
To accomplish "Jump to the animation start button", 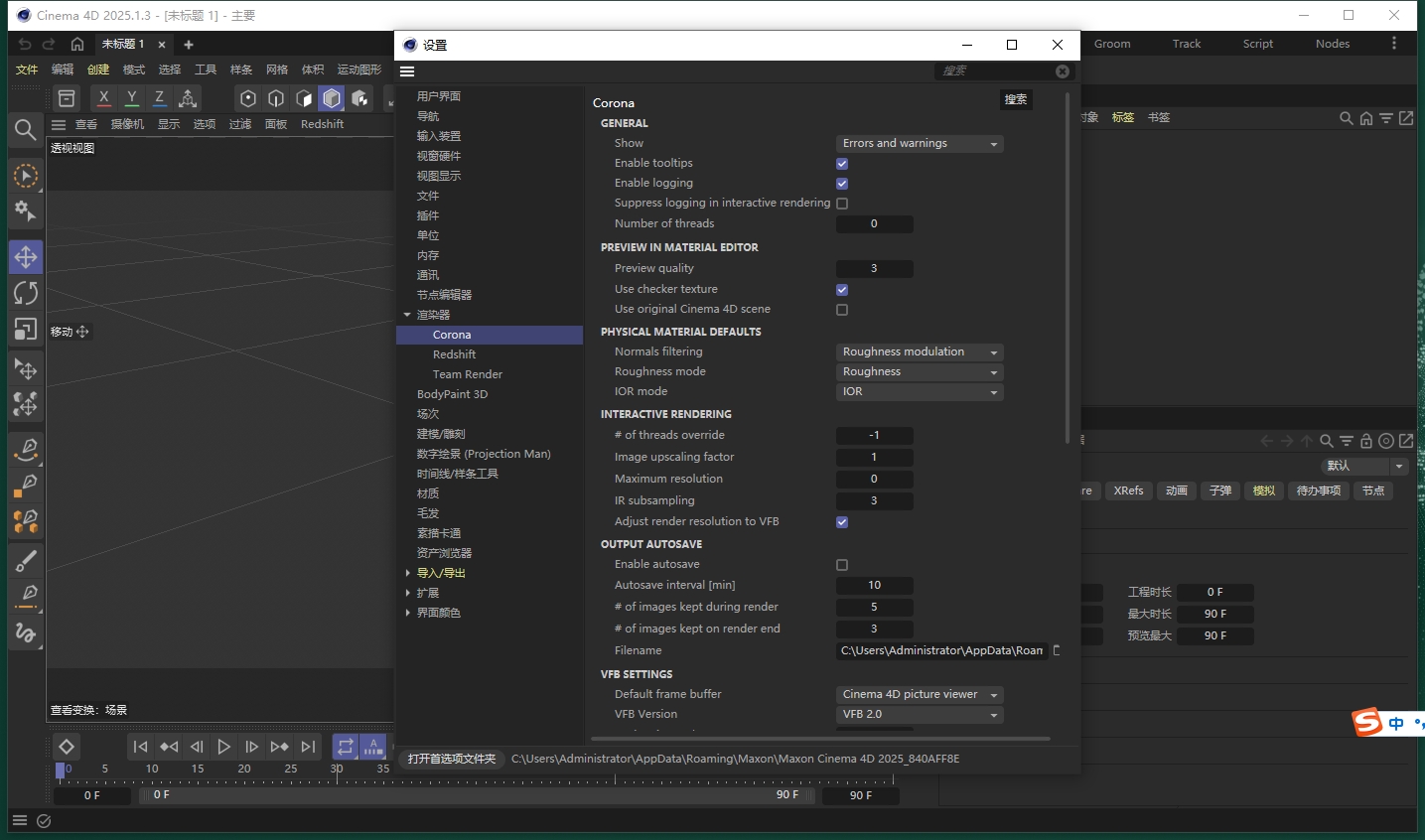I will click(x=140, y=747).
